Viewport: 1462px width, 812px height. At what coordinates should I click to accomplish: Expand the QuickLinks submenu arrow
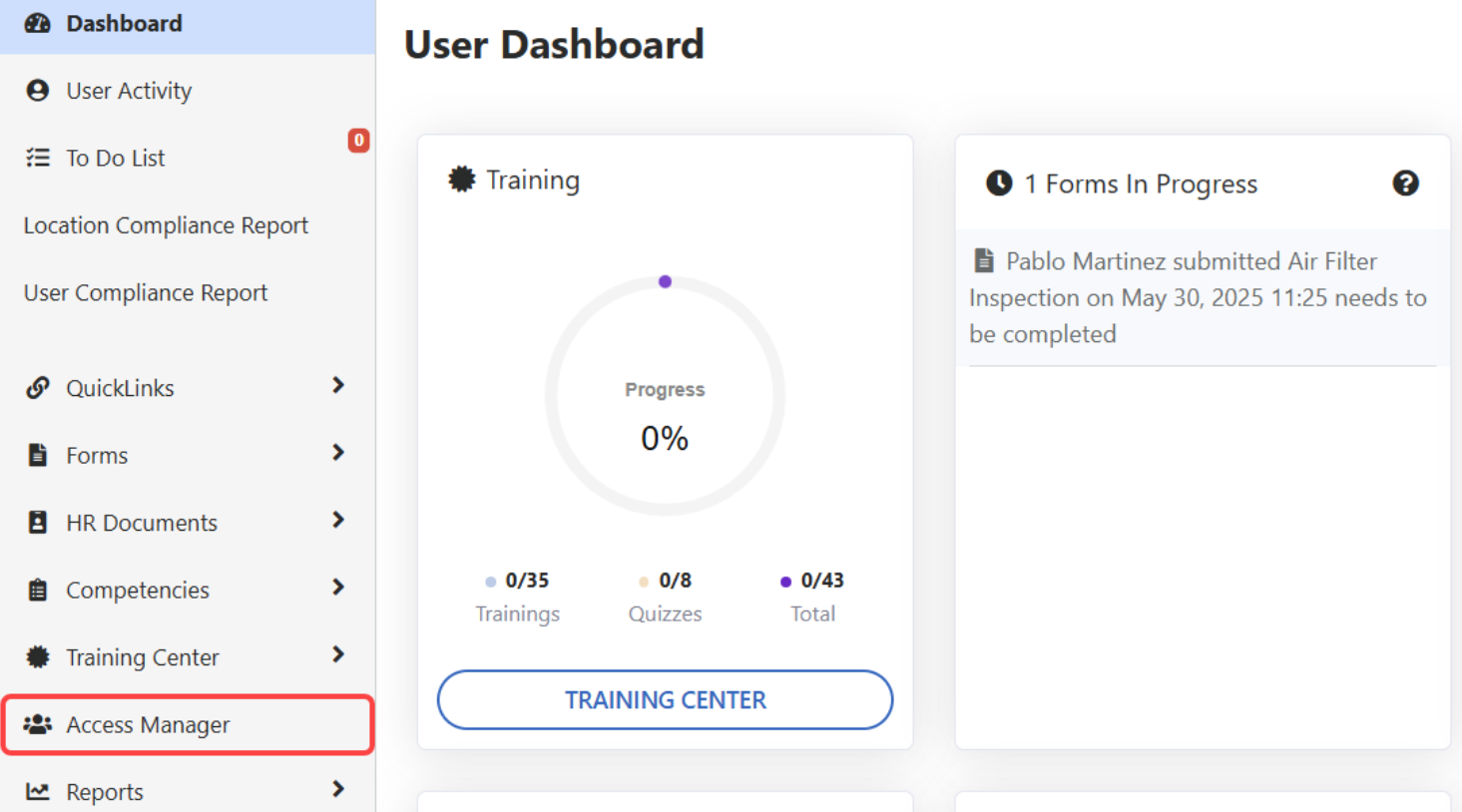[x=338, y=386]
